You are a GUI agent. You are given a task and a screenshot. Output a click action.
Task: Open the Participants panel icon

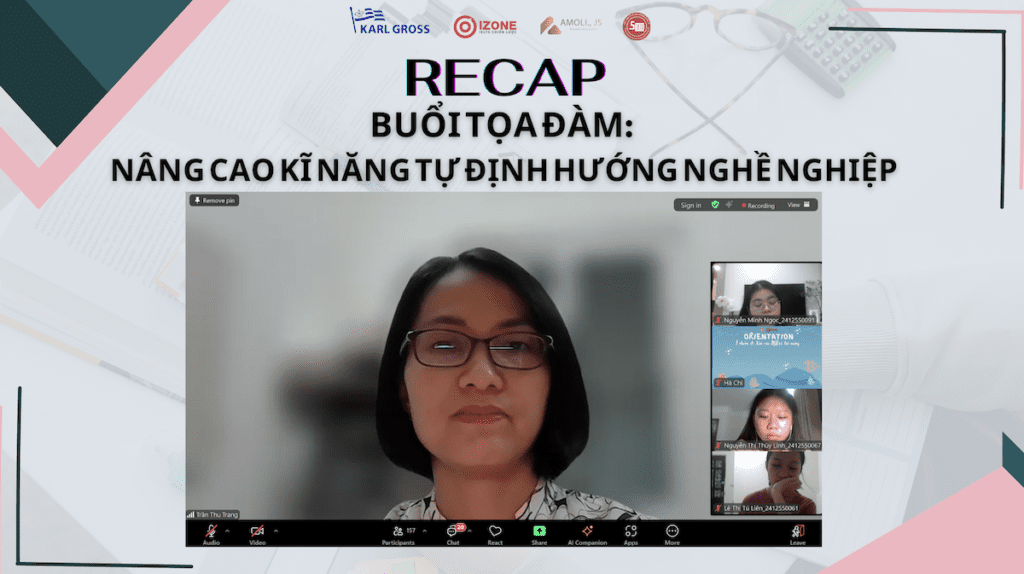point(398,530)
